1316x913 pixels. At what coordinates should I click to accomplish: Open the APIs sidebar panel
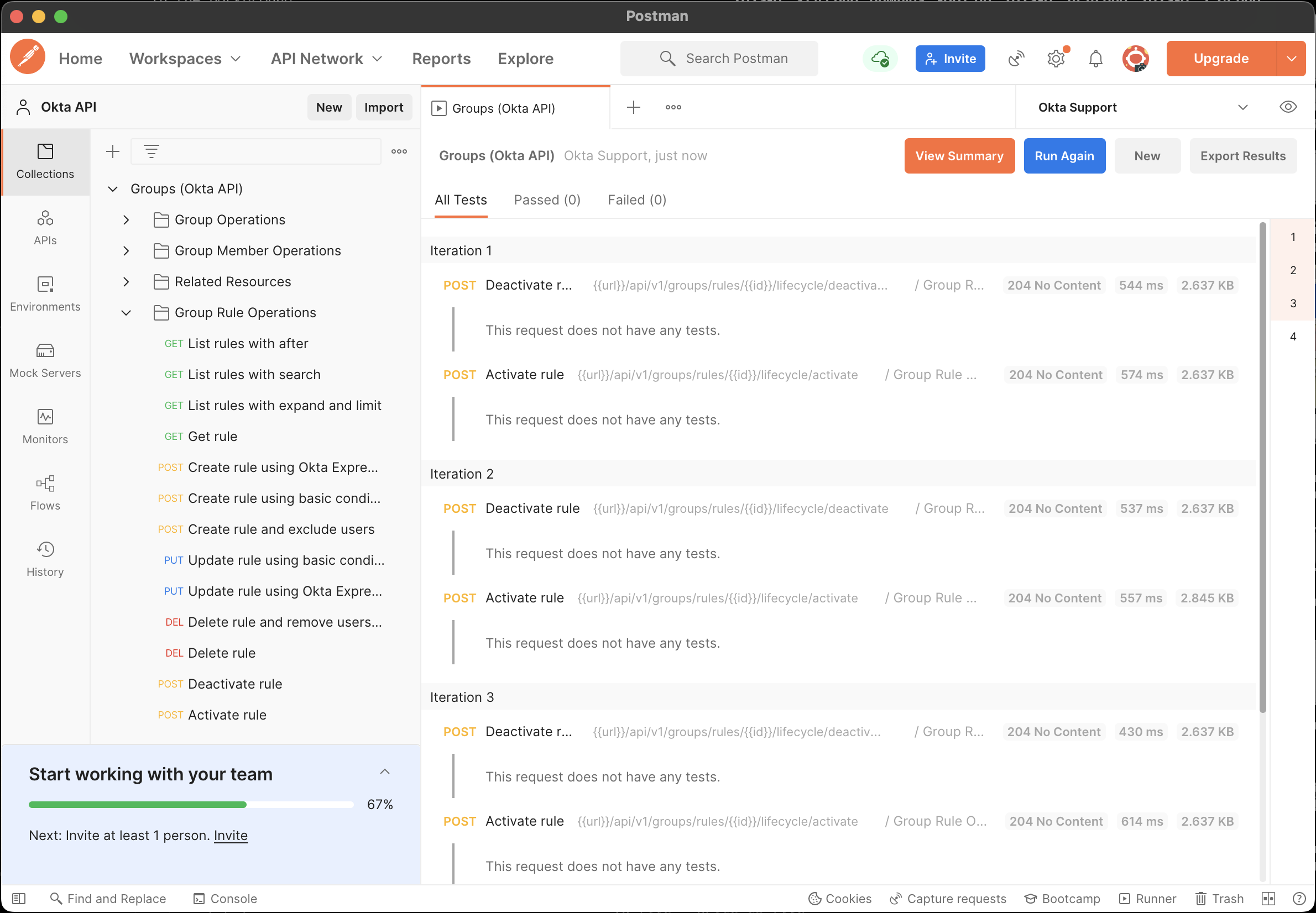pyautogui.click(x=45, y=228)
